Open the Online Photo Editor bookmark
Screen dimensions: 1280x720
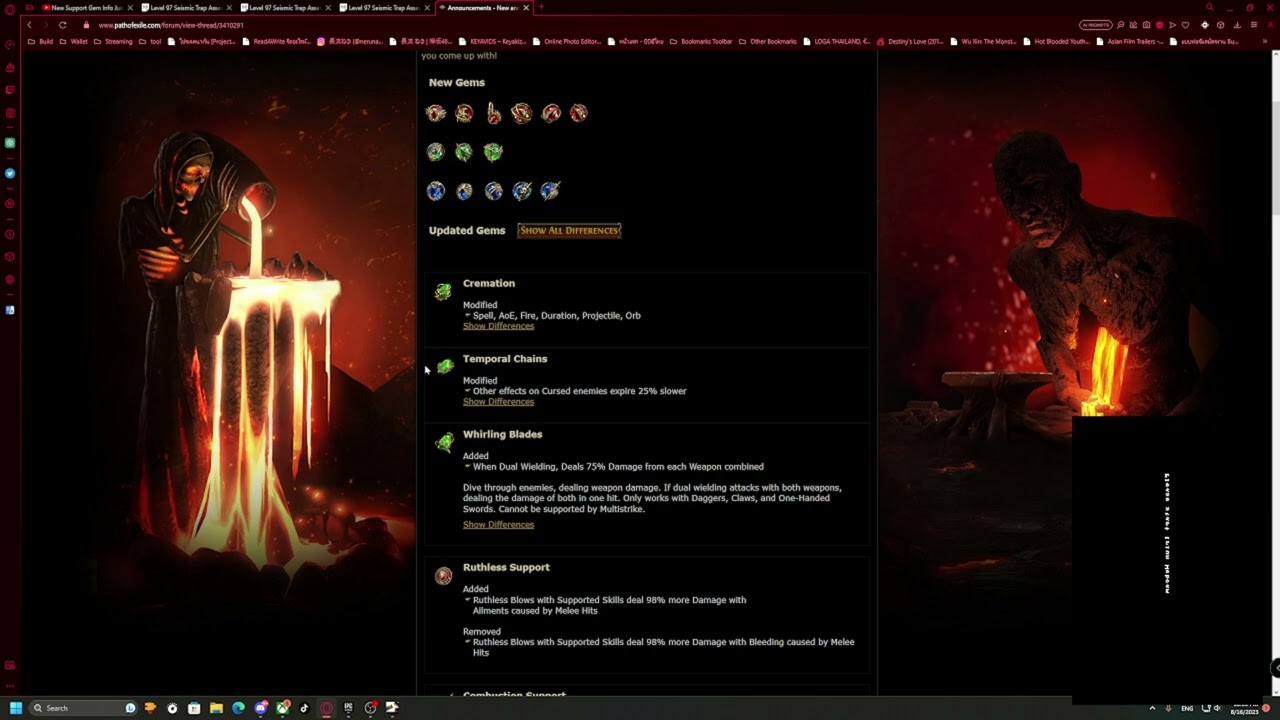pyautogui.click(x=566, y=42)
